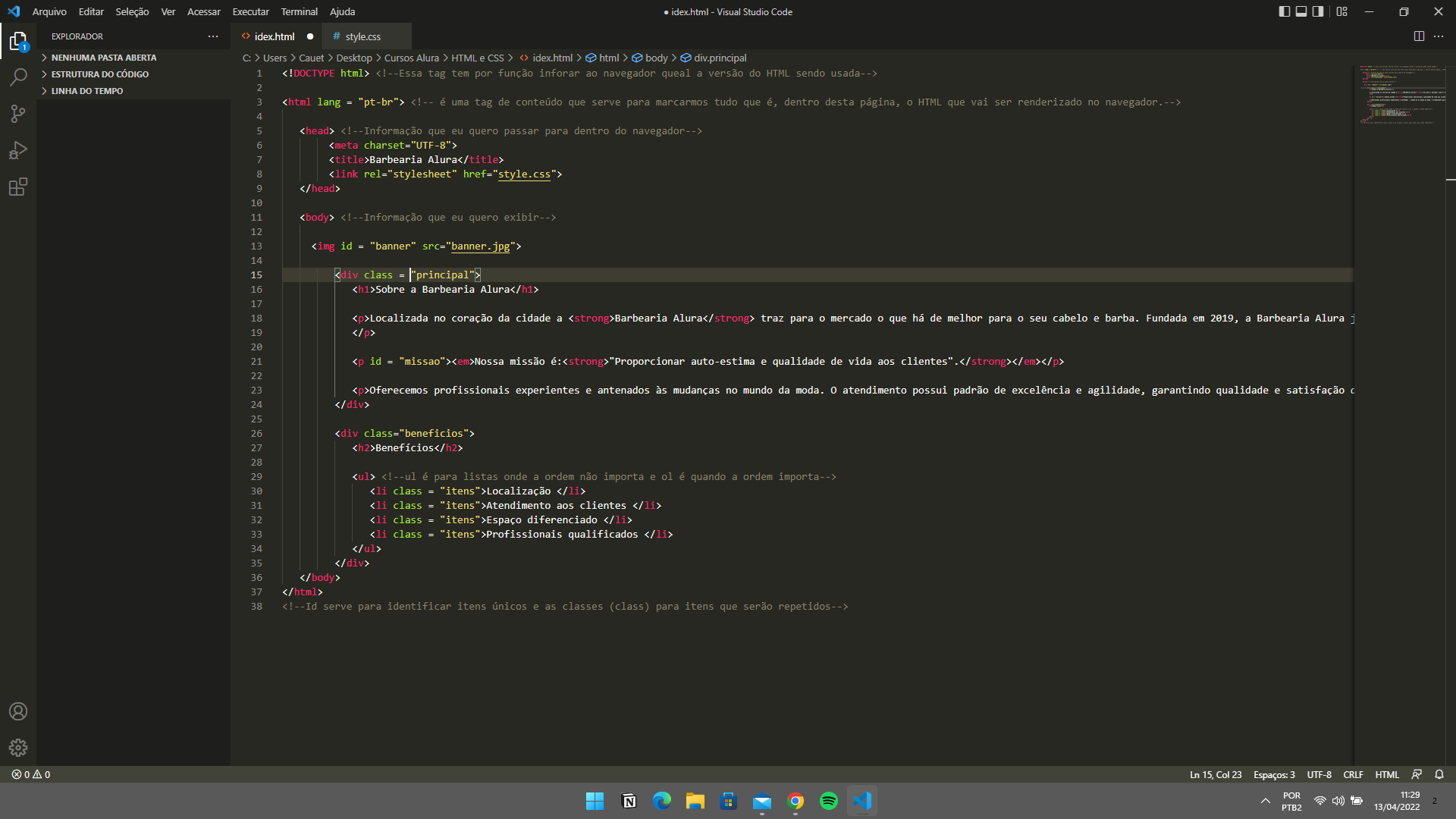
Task: Open the Seleção menu
Action: 132,11
